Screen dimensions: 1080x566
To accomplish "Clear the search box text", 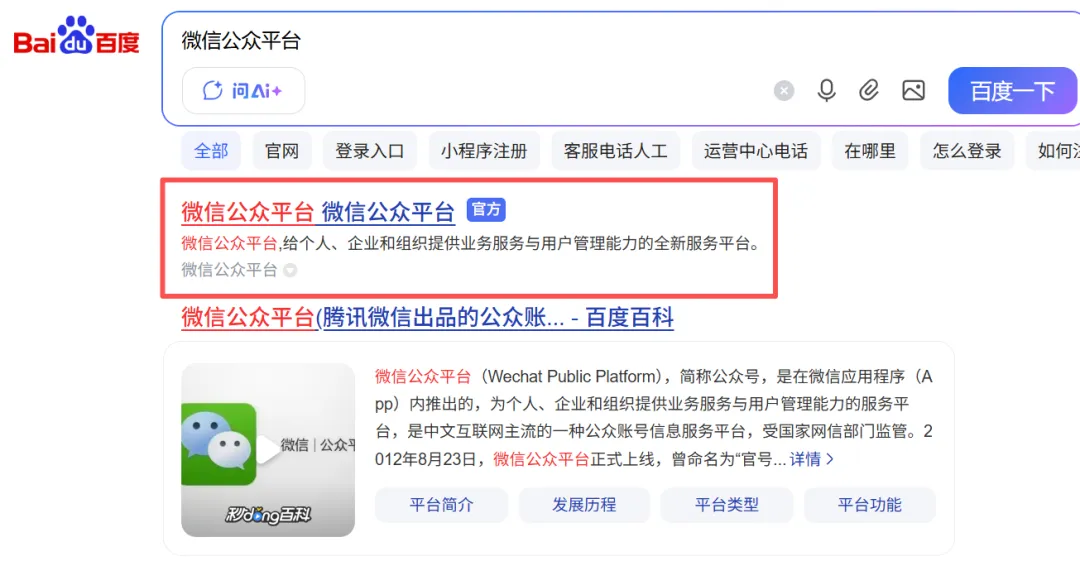I will point(783,91).
